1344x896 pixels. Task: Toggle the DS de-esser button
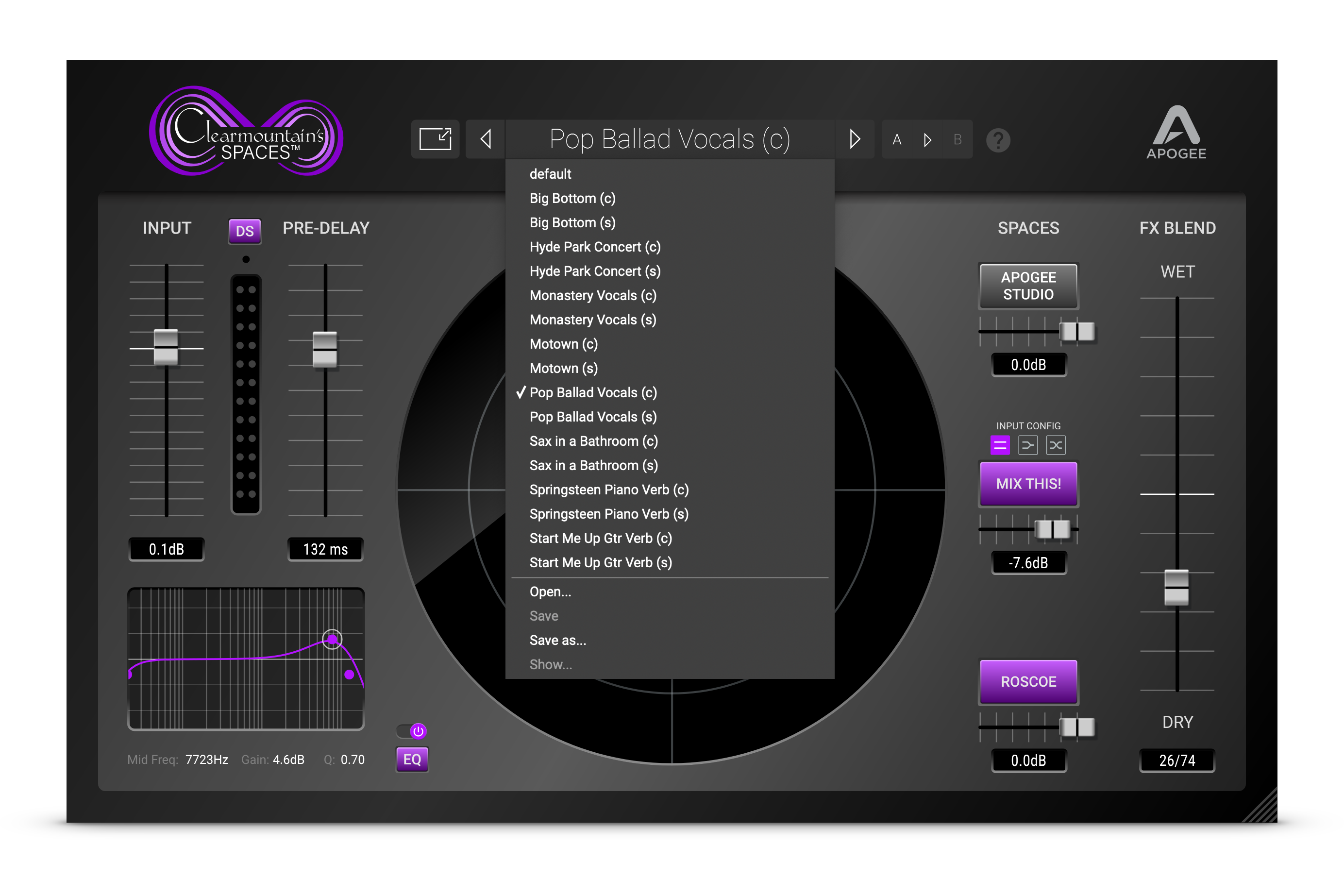point(244,231)
